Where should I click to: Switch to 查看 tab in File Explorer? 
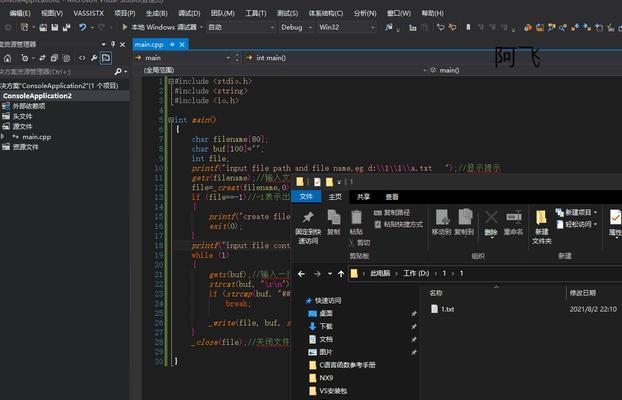392,196
